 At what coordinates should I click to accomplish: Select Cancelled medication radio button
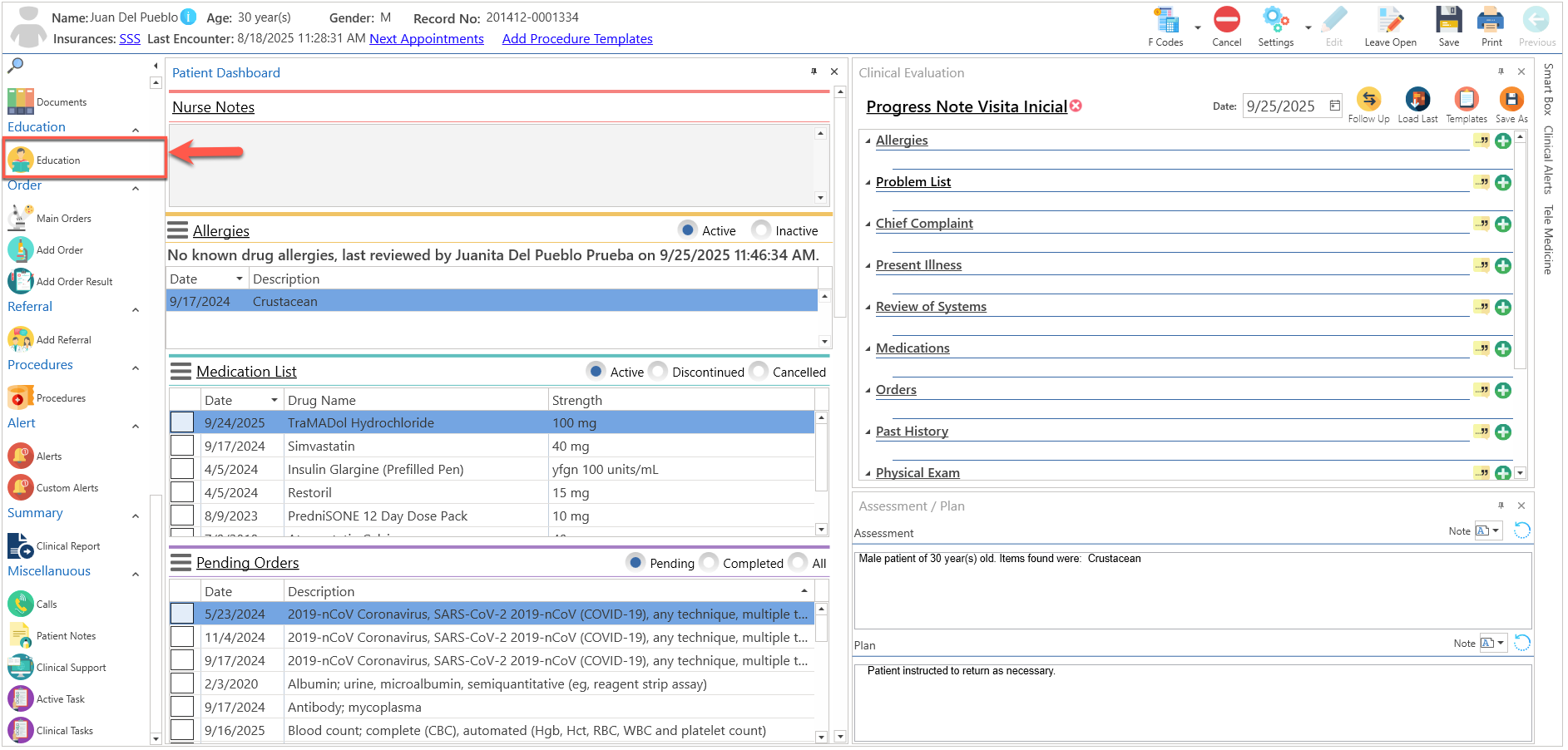click(758, 371)
